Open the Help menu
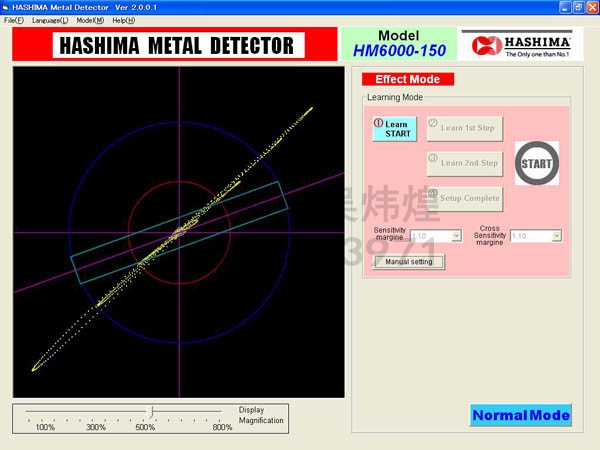 123,20
